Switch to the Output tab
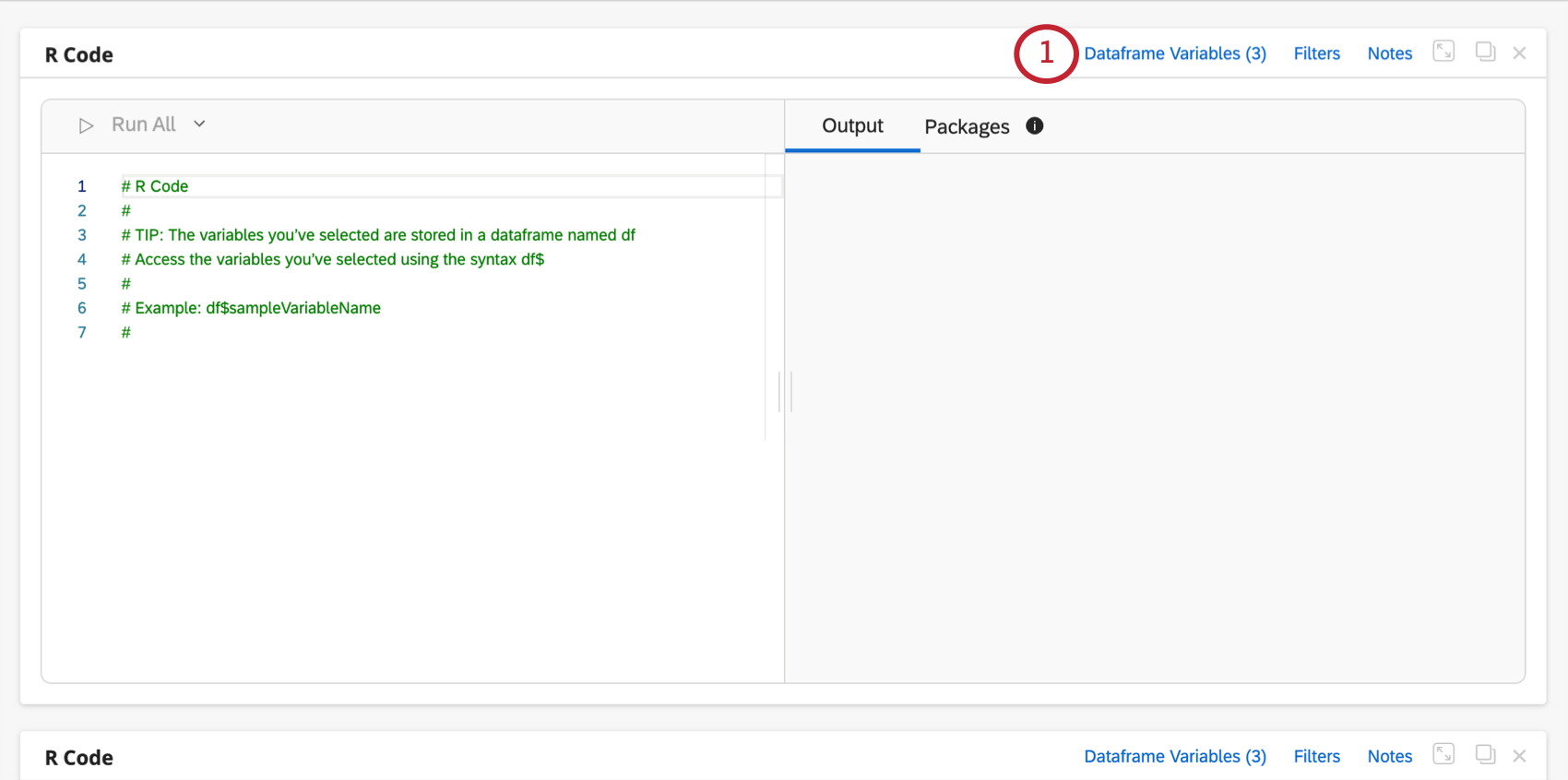 [x=852, y=125]
